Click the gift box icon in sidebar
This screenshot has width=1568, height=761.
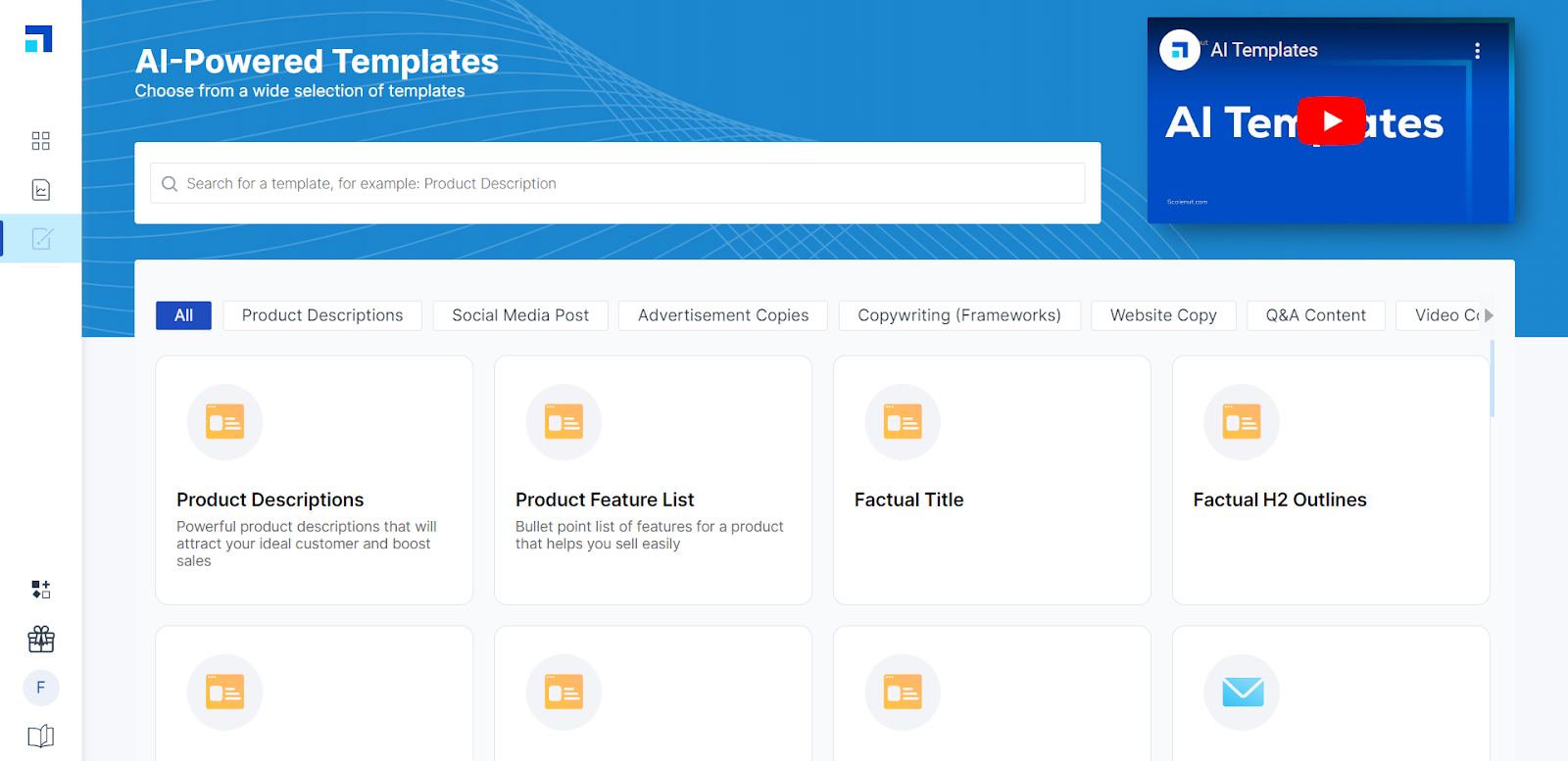(x=41, y=640)
